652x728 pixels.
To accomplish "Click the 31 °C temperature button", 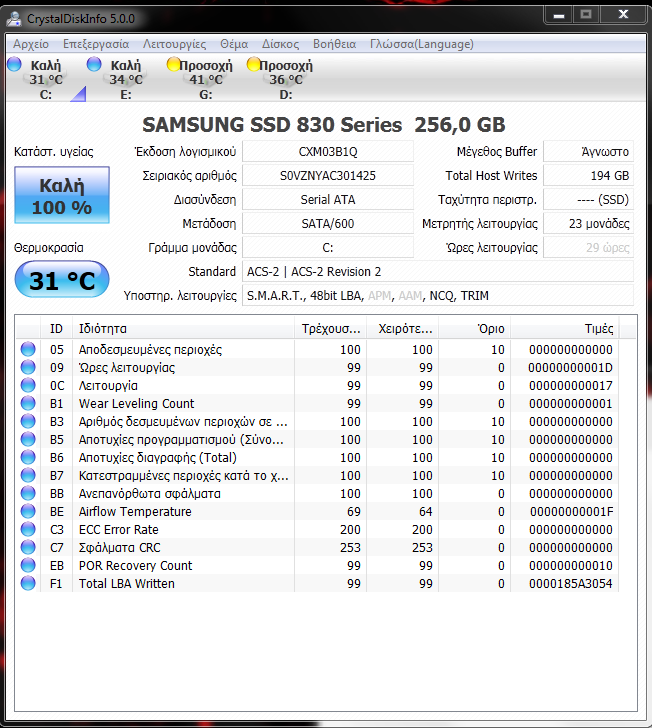I will [62, 280].
